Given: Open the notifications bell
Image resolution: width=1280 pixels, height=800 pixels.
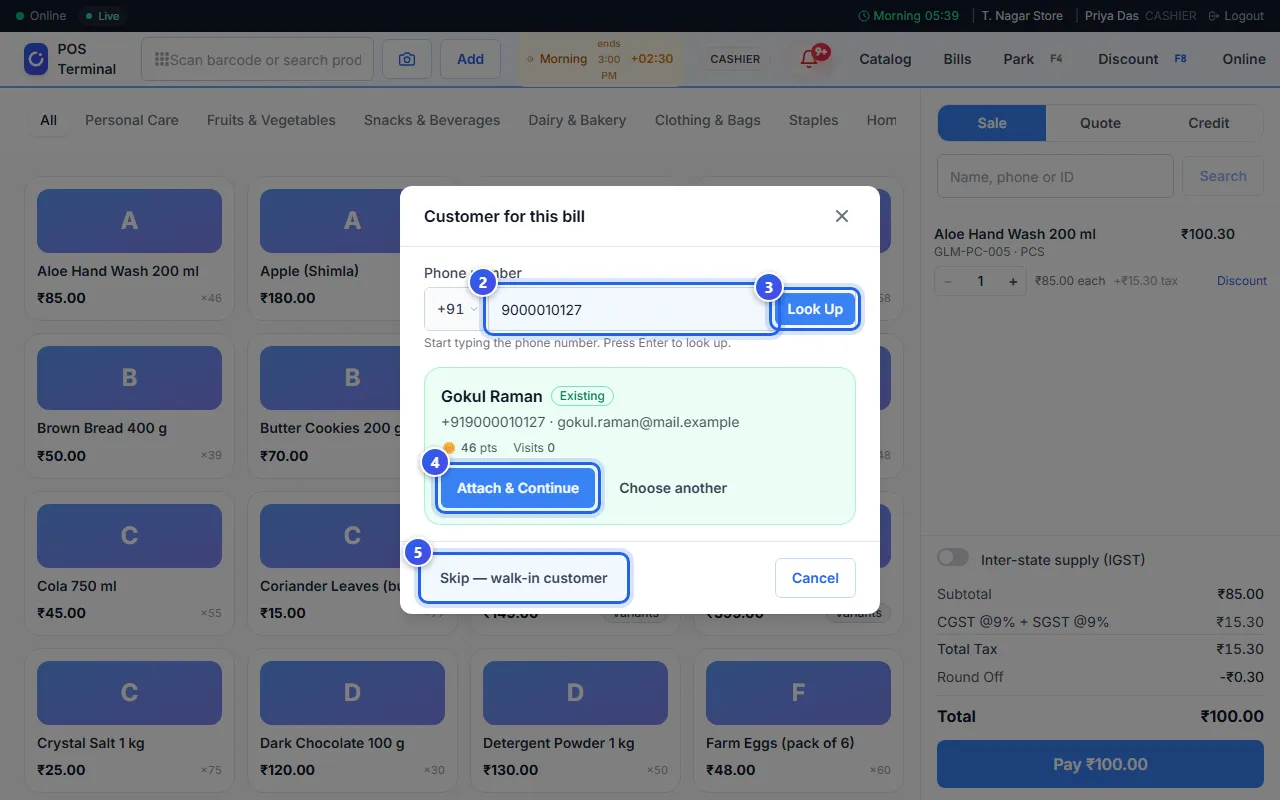Looking at the screenshot, I should (810, 59).
